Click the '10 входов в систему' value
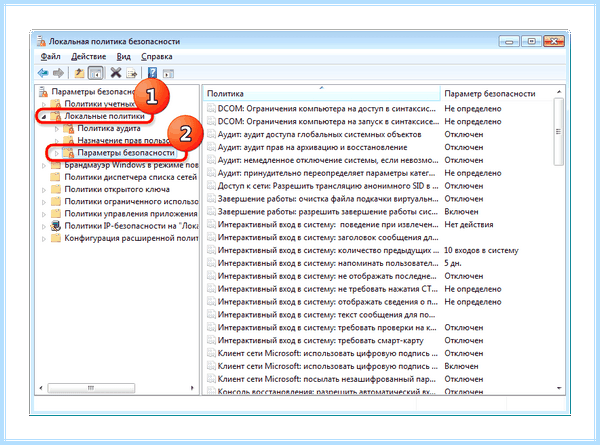This screenshot has height=445, width=600. [x=481, y=250]
